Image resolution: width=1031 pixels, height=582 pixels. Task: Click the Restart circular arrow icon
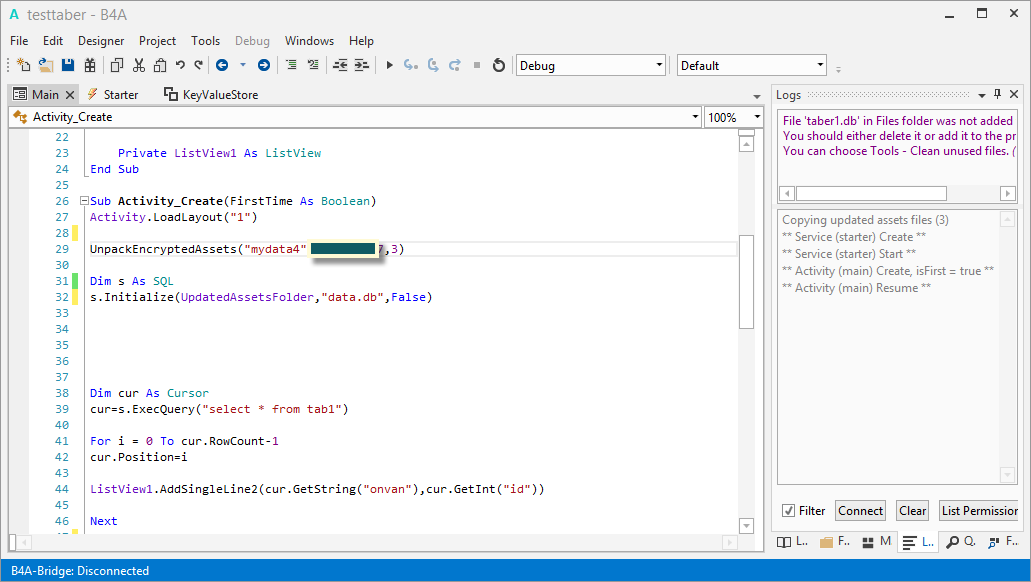pos(498,65)
